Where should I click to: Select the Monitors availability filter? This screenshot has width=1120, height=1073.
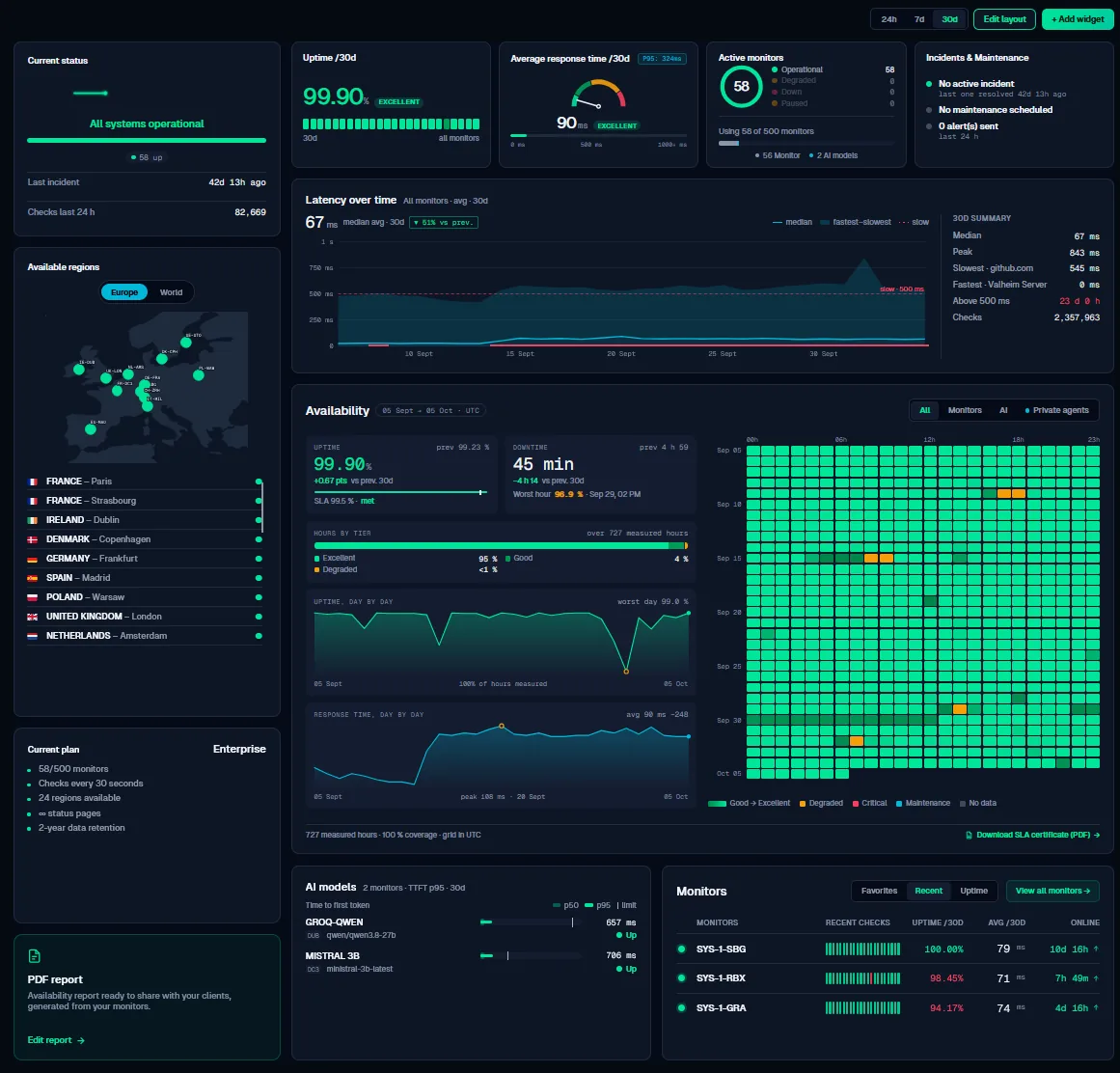point(965,410)
